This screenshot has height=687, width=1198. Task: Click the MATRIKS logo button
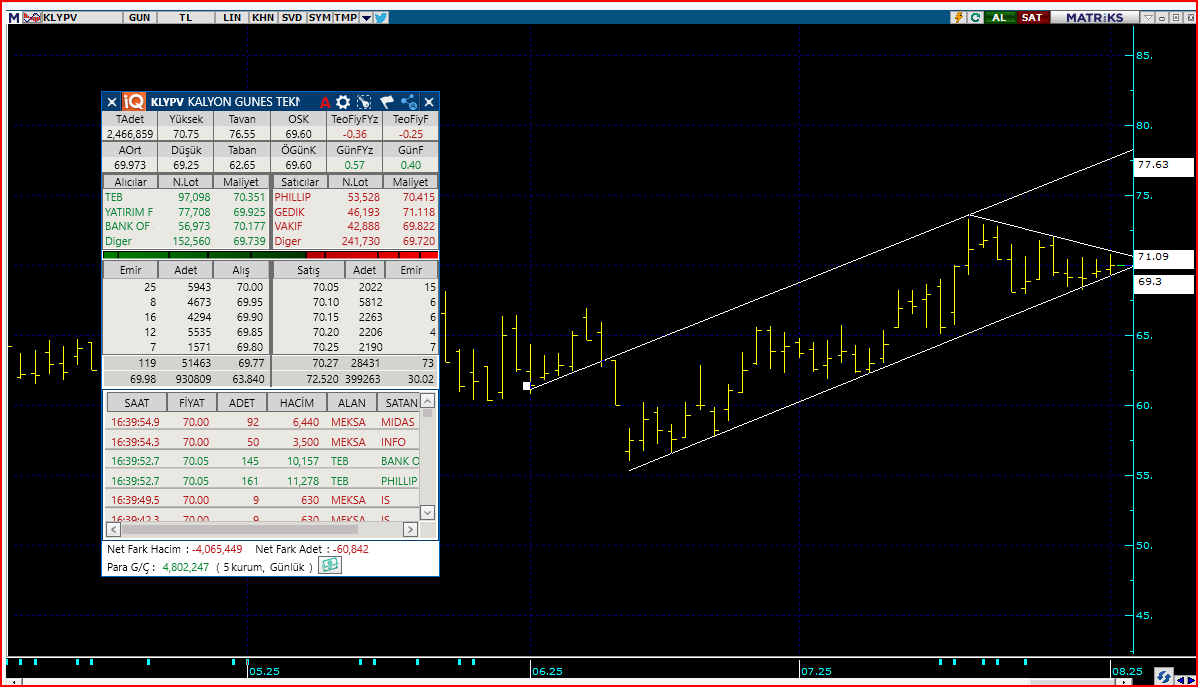pyautogui.click(x=1095, y=18)
